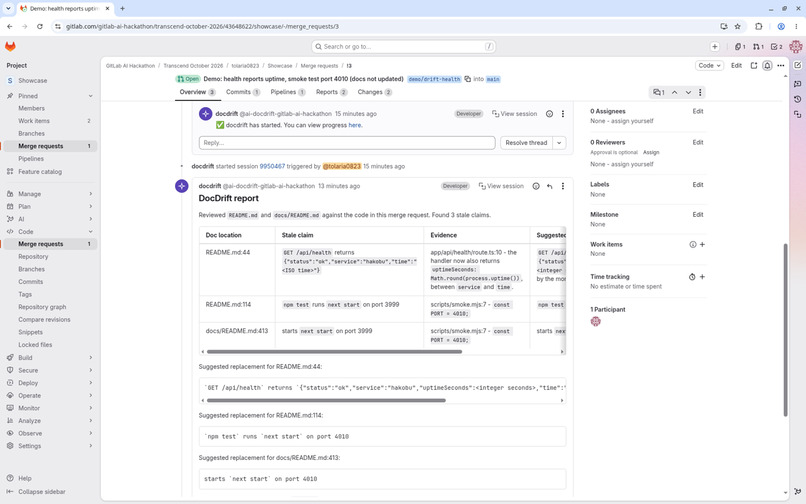
Task: Click participant avatar in sidebar
Action: tap(595, 321)
